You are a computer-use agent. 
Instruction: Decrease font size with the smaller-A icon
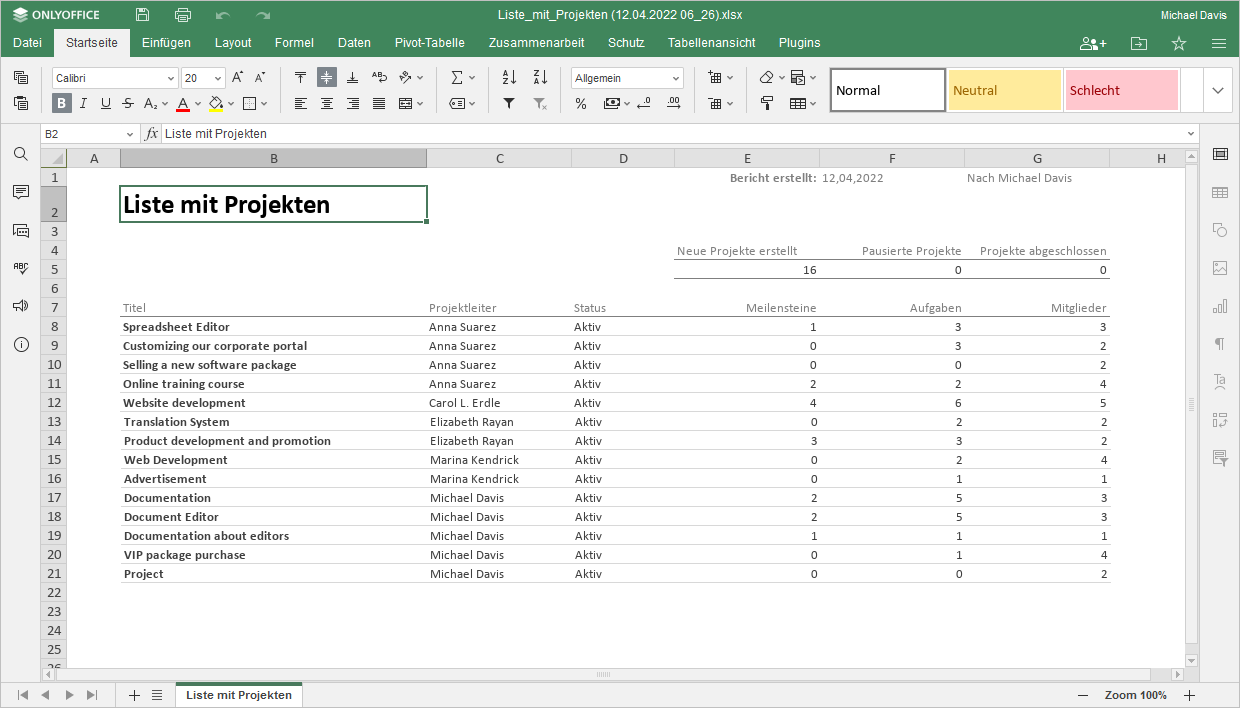coord(260,78)
